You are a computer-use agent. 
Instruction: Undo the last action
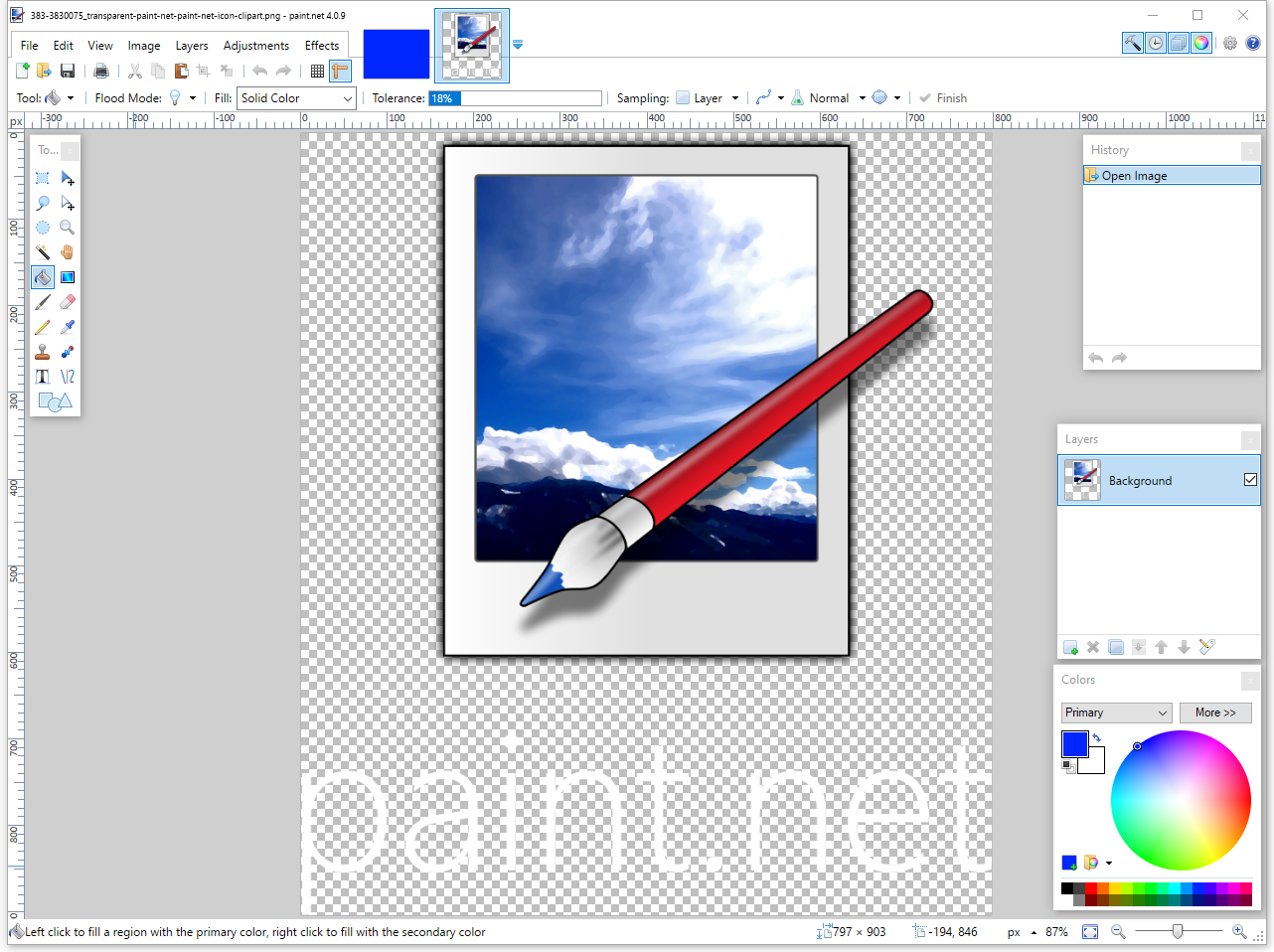click(x=258, y=71)
